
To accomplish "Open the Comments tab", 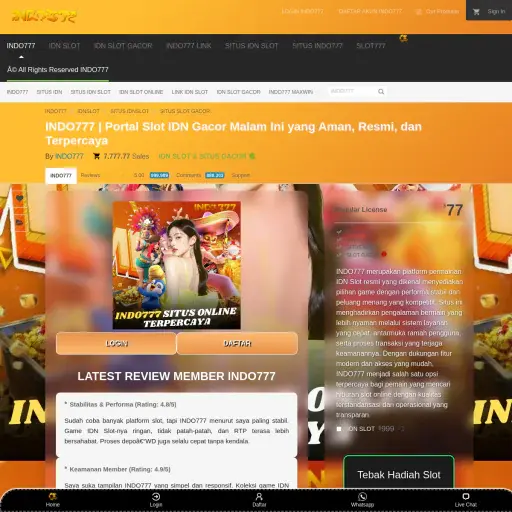I will 188,175.
